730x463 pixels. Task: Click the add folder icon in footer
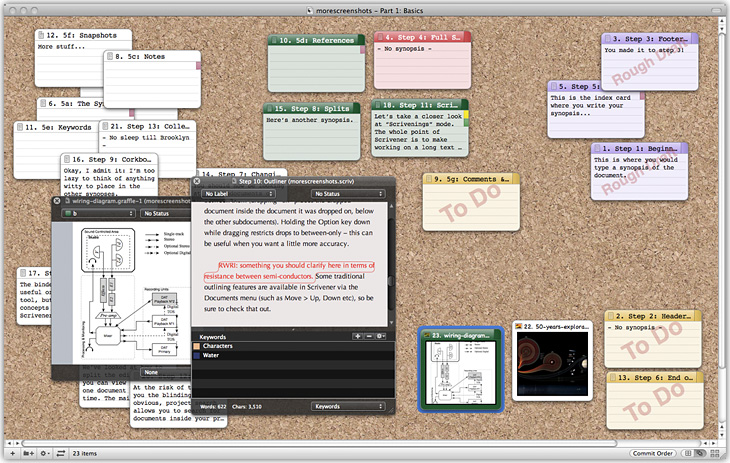[27, 453]
